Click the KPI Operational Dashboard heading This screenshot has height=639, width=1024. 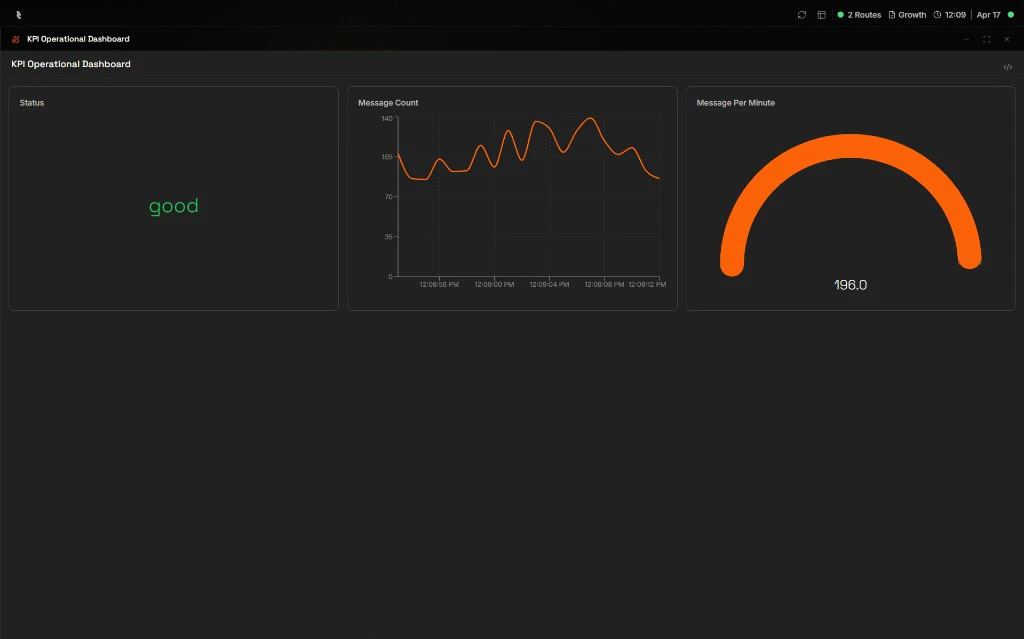pos(70,64)
